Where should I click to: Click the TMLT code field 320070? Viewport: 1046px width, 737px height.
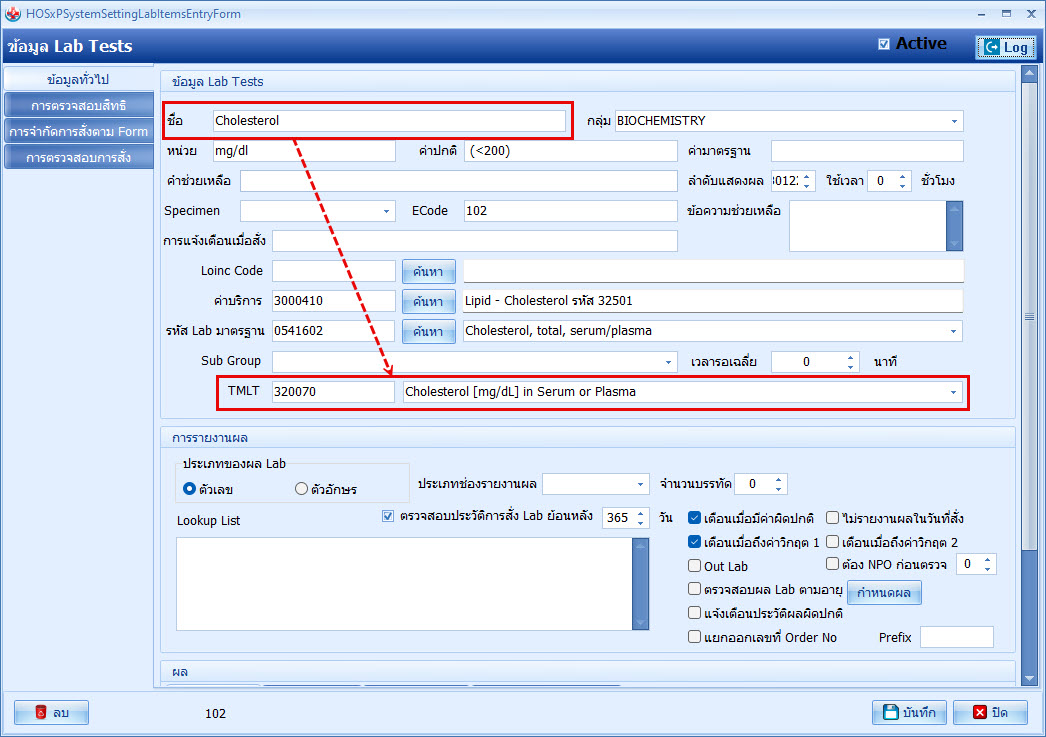click(334, 392)
